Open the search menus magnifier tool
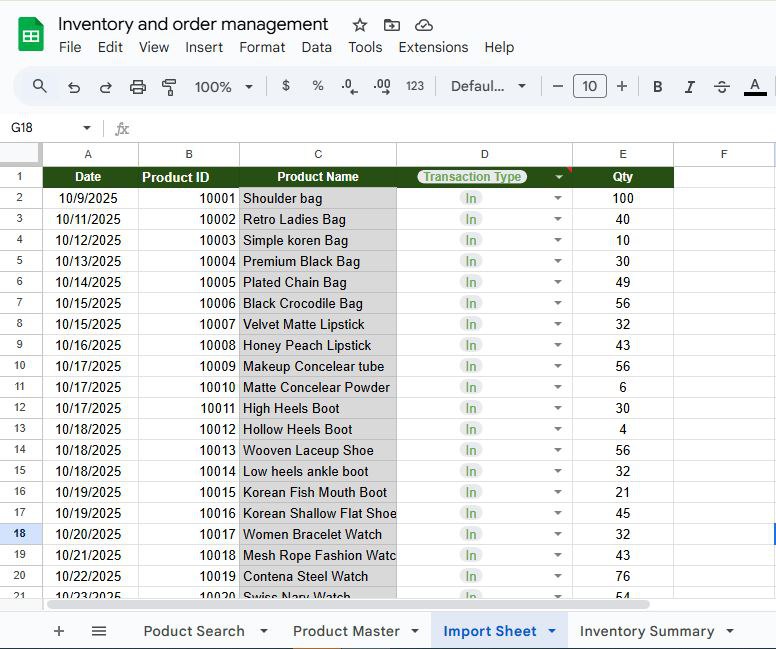 coord(40,86)
